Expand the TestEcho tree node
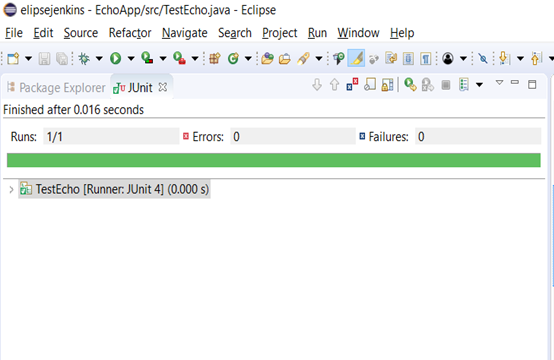 point(11,190)
